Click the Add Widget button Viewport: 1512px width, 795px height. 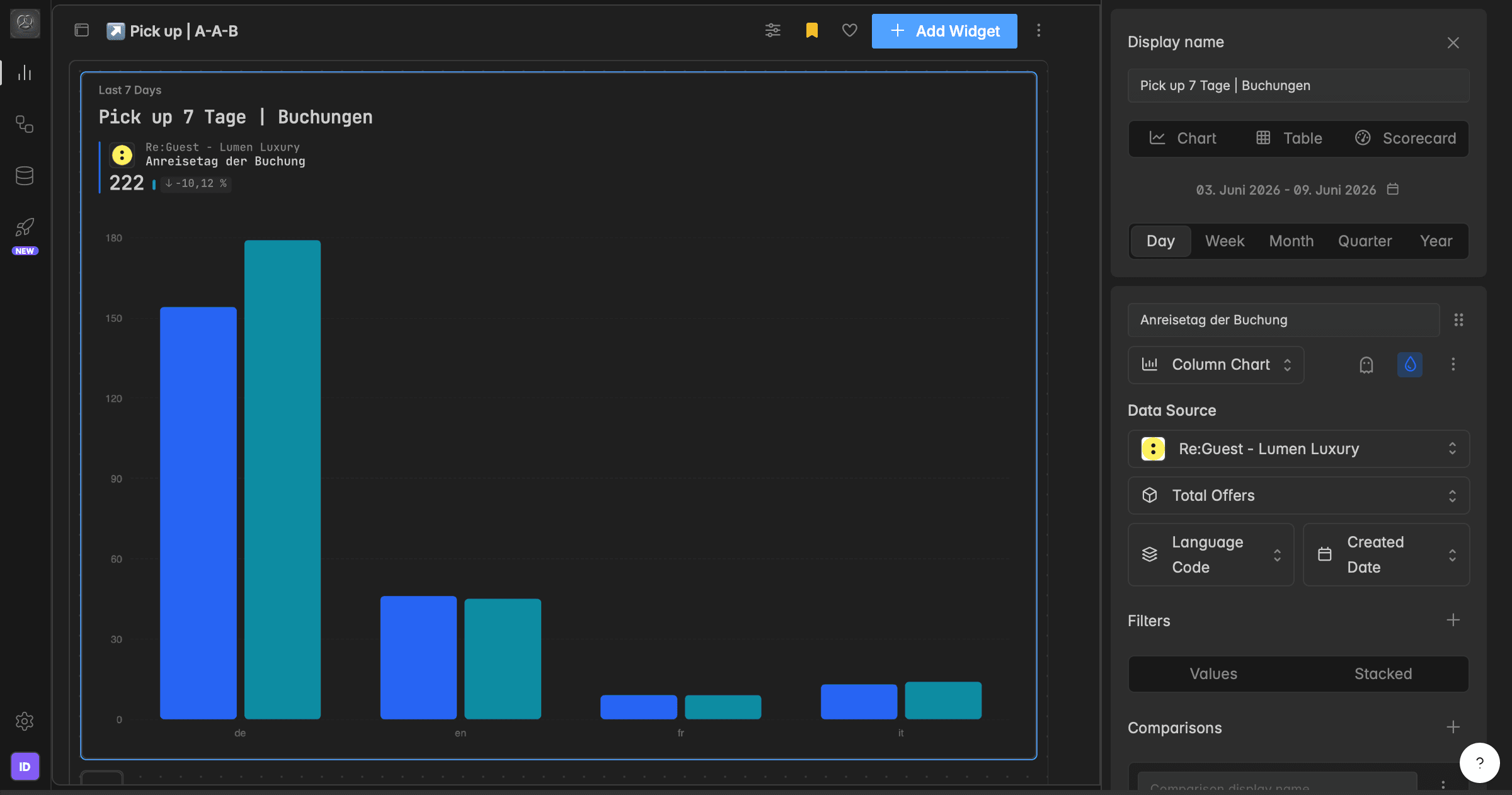click(x=944, y=31)
